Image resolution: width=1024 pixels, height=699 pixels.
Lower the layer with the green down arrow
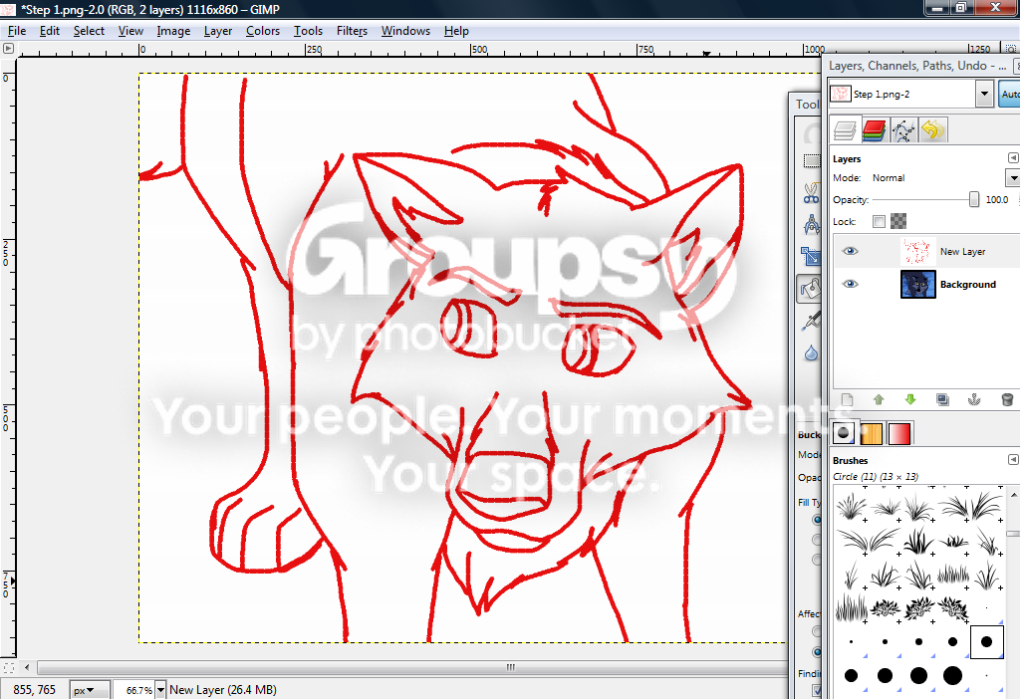point(910,399)
